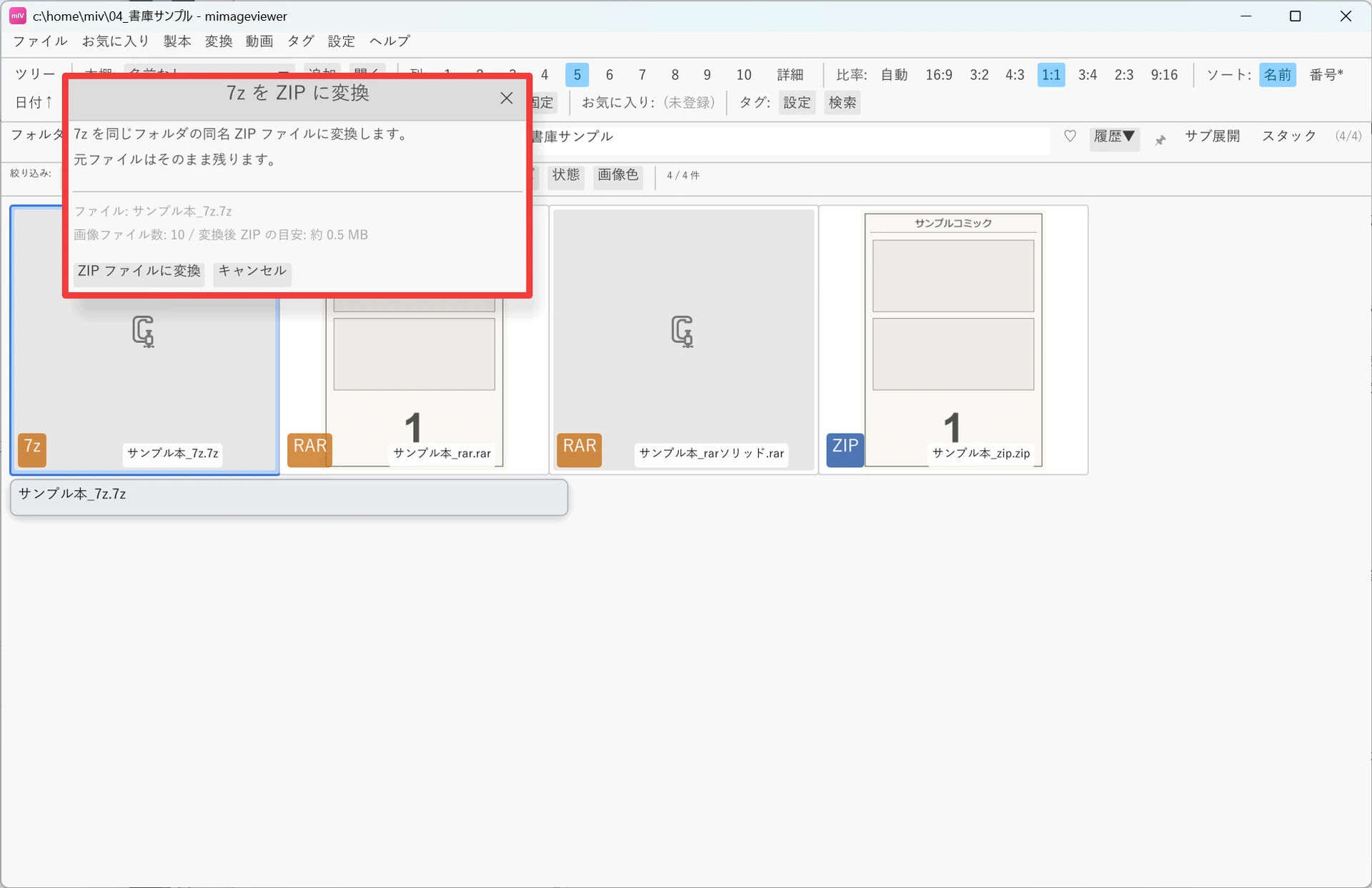Viewport: 1372px width, 888px height.
Task: Click the 4 / 4 件 count text
Action: 683,175
